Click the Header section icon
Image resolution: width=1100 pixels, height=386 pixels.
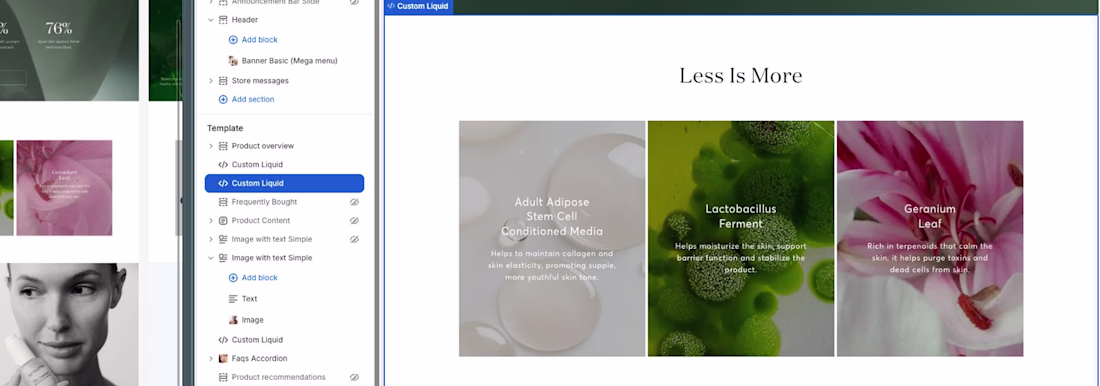(x=223, y=20)
